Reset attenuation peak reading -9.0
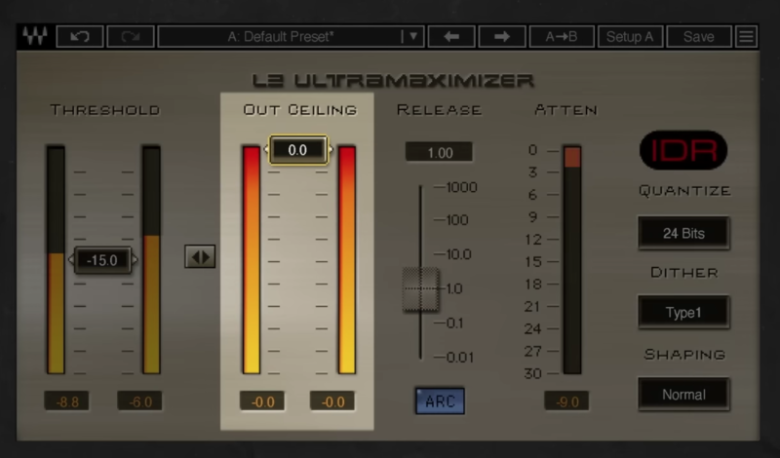The image size is (780, 458). pos(567,401)
